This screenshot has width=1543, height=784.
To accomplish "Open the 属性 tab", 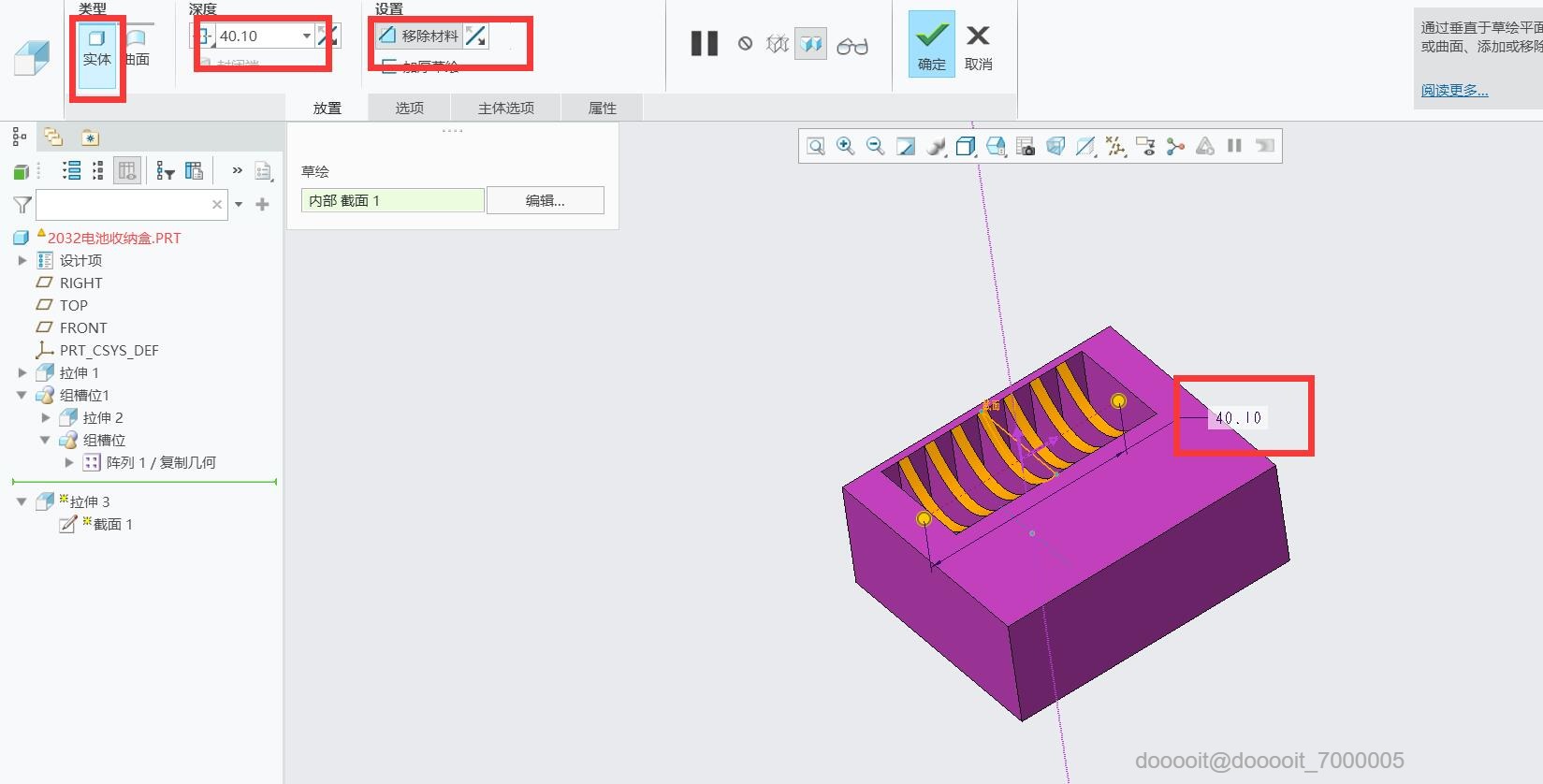I will (602, 108).
